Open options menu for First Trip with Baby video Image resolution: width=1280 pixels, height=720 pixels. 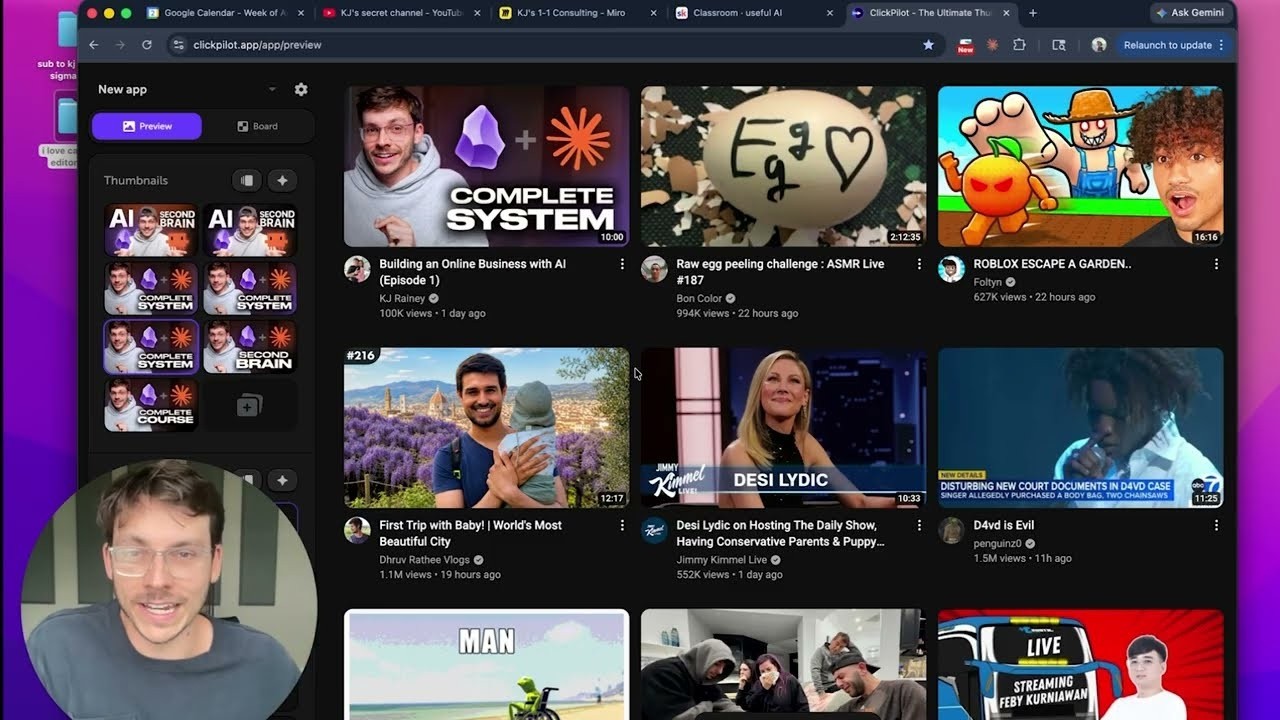622,525
